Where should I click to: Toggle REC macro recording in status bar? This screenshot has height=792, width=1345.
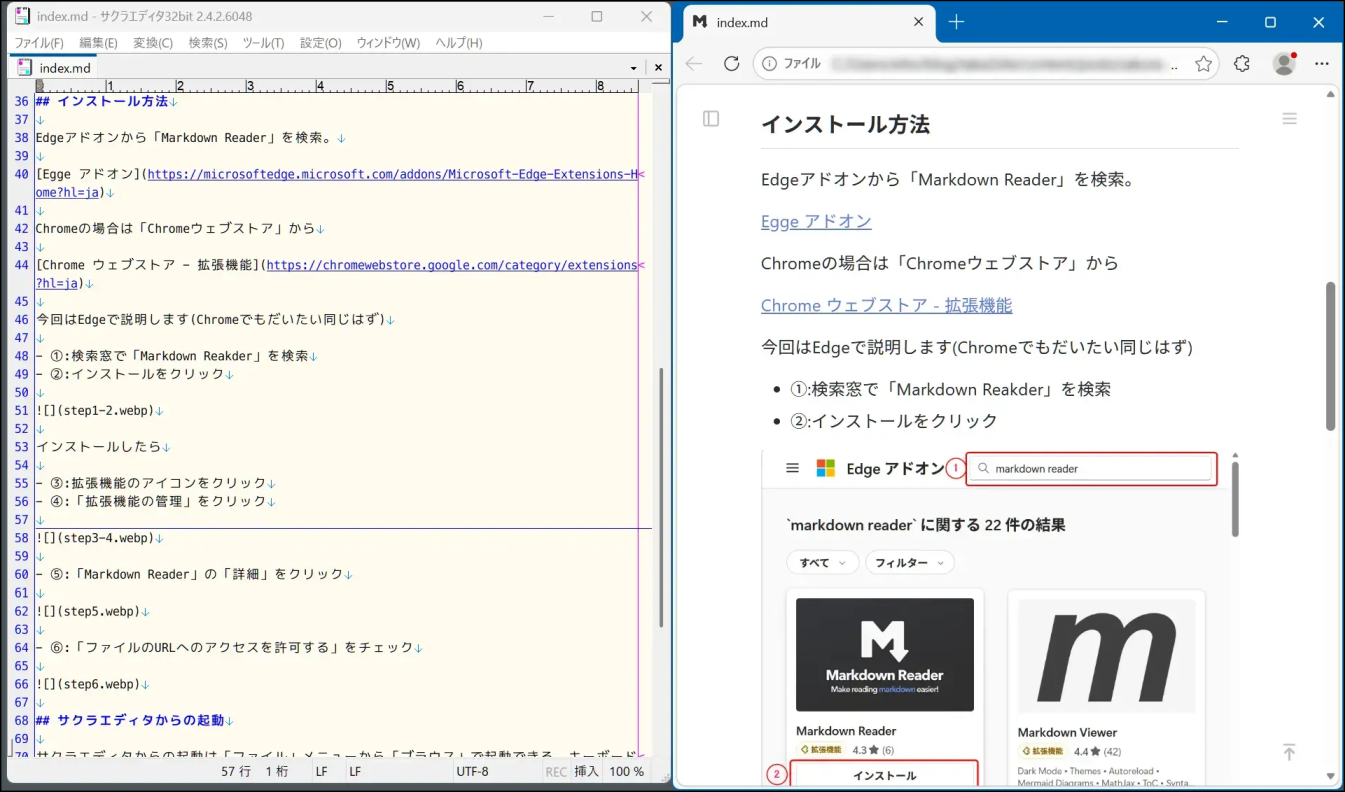tap(556, 772)
